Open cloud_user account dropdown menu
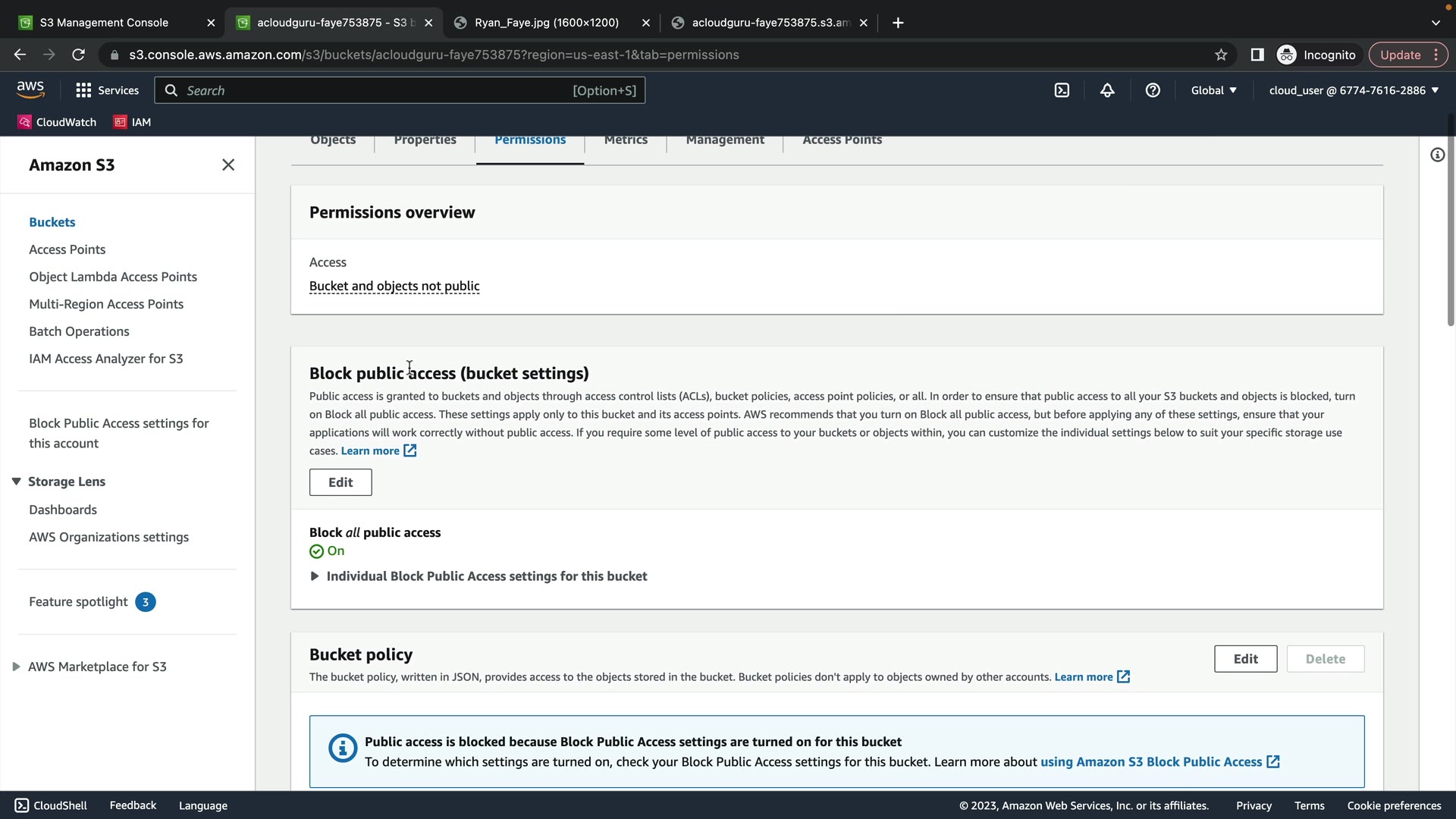Viewport: 1456px width, 819px height. [1354, 90]
